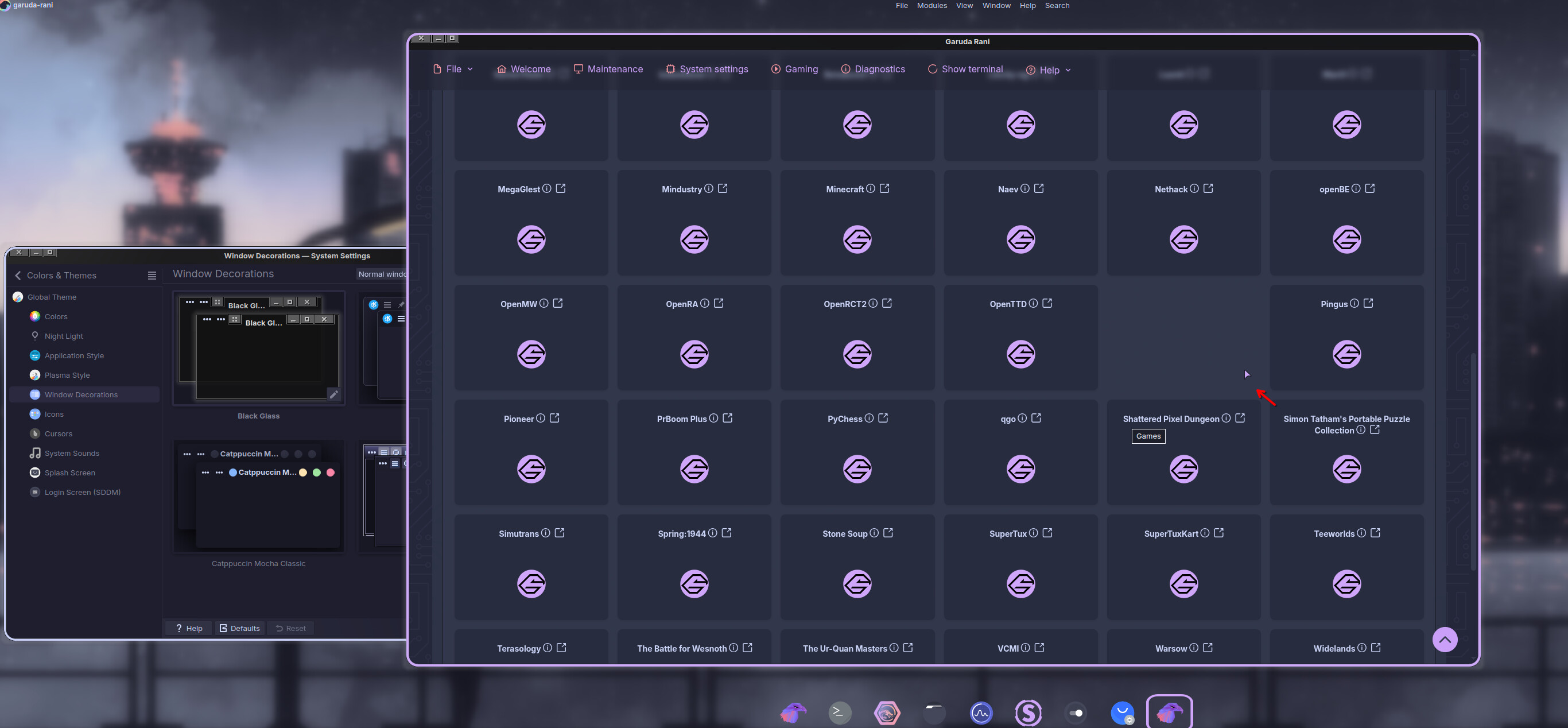Open the terminal icon in the dock
This screenshot has width=1568, height=728.
840,712
